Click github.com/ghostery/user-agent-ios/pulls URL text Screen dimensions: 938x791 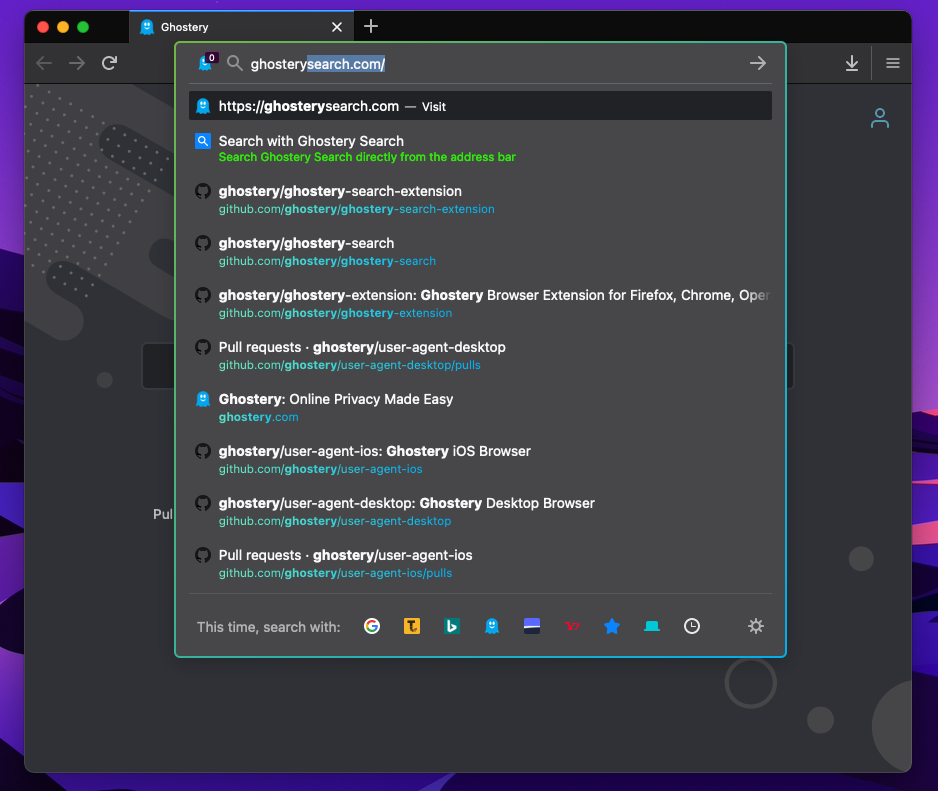coord(336,573)
